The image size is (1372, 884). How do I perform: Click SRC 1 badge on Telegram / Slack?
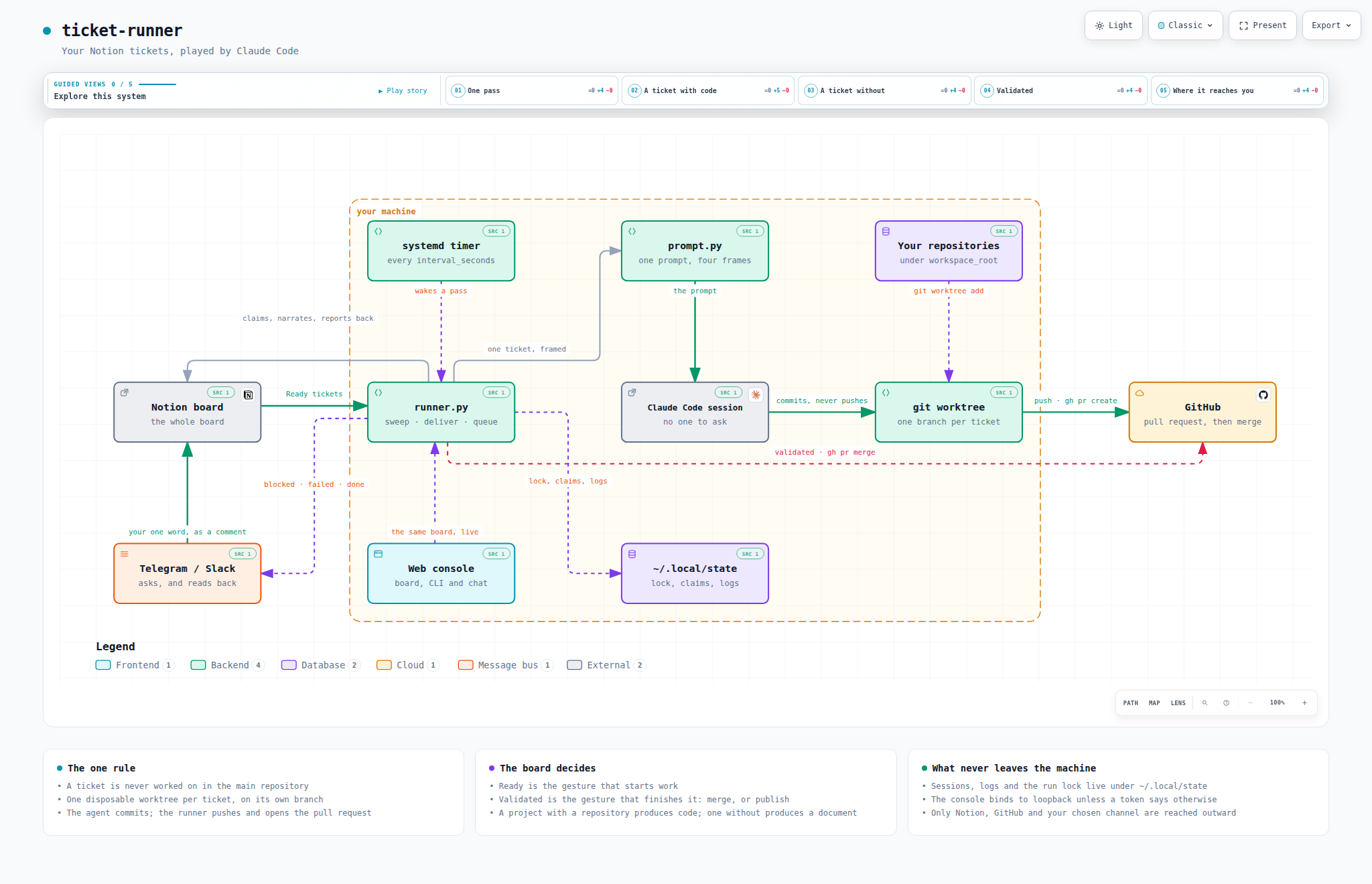243,554
